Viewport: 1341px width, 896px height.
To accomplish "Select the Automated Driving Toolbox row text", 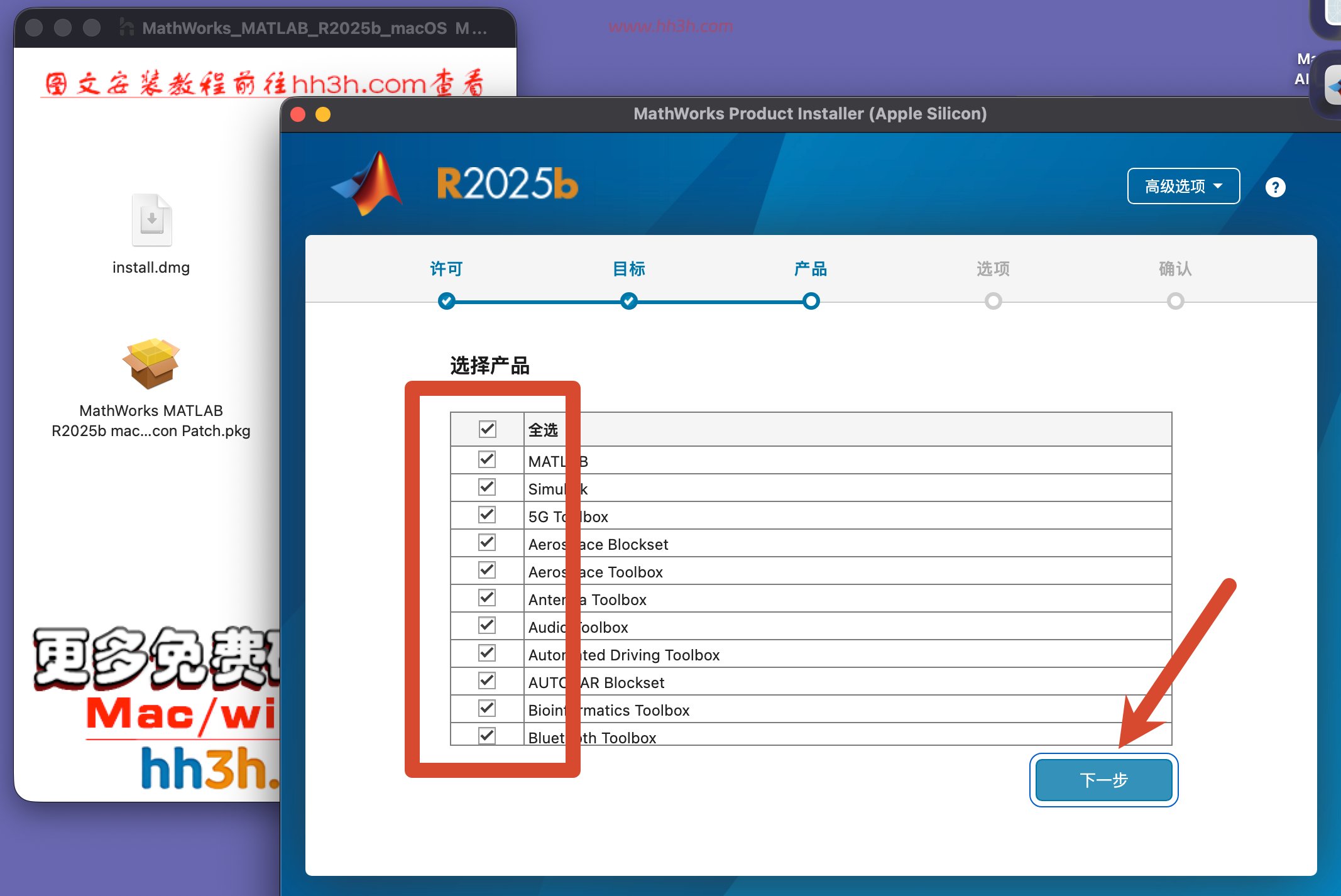I will pos(624,655).
